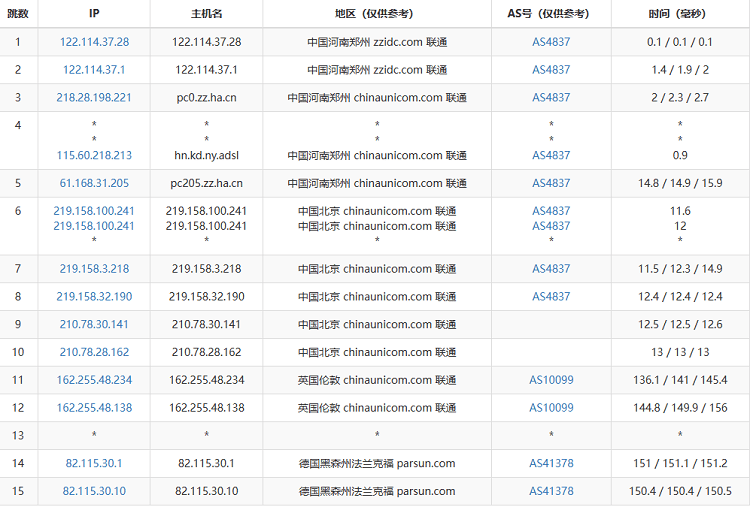Screen dimensions: 750x507
Task: Open the AS41378 link in hop 15 row
Action: click(x=551, y=491)
